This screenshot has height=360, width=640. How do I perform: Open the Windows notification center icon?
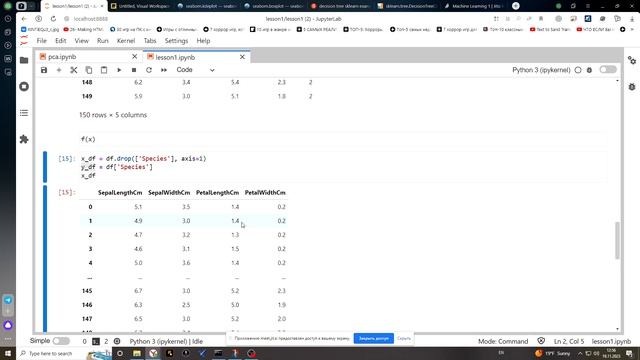pyautogui.click(x=629, y=353)
